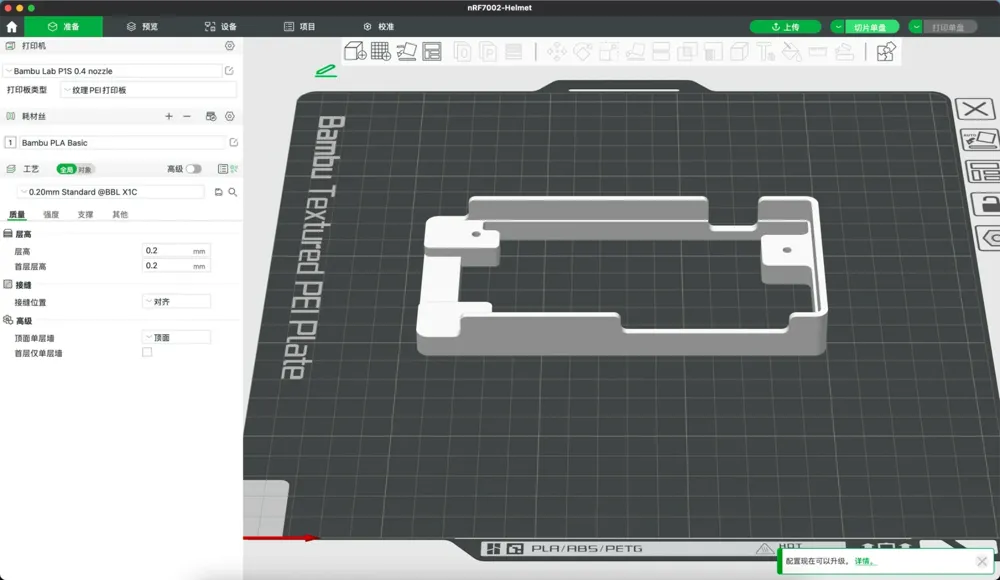Click the compare presets icon
Image resolution: width=1000 pixels, height=580 pixels.
tap(234, 169)
